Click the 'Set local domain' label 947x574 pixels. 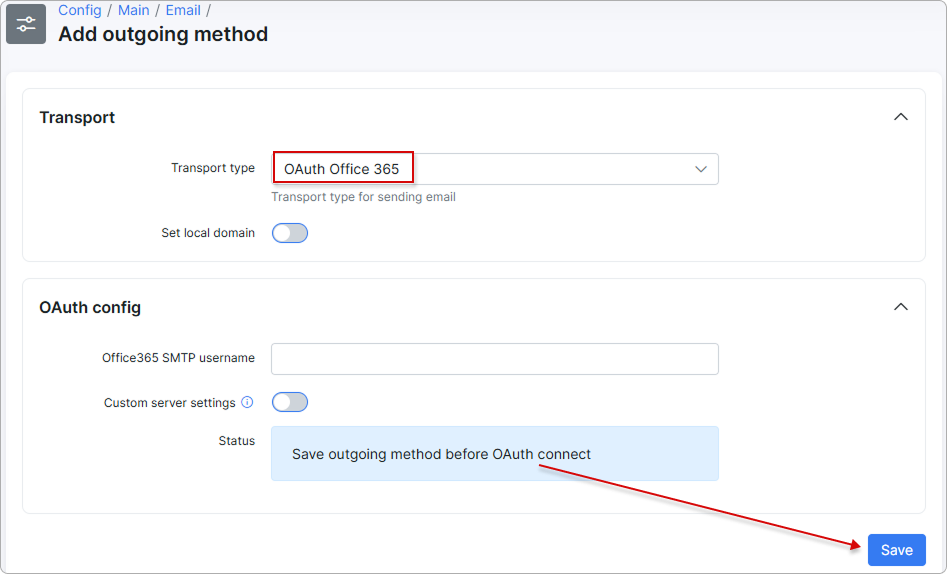[208, 233]
